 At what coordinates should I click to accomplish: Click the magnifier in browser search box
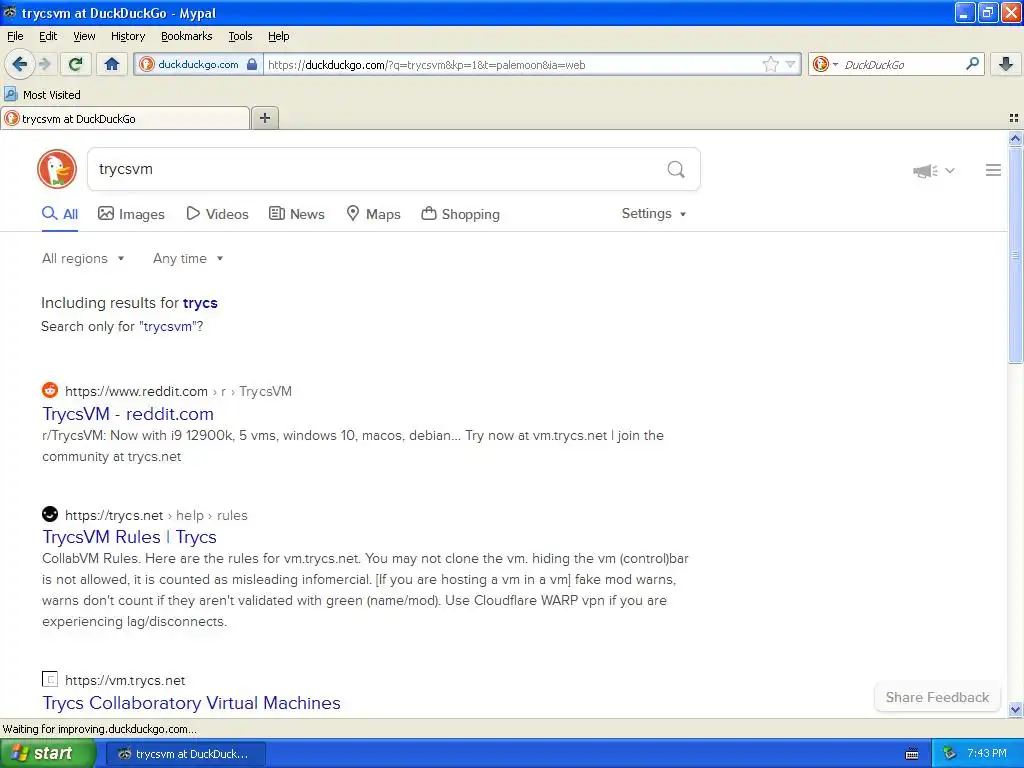click(x=972, y=64)
